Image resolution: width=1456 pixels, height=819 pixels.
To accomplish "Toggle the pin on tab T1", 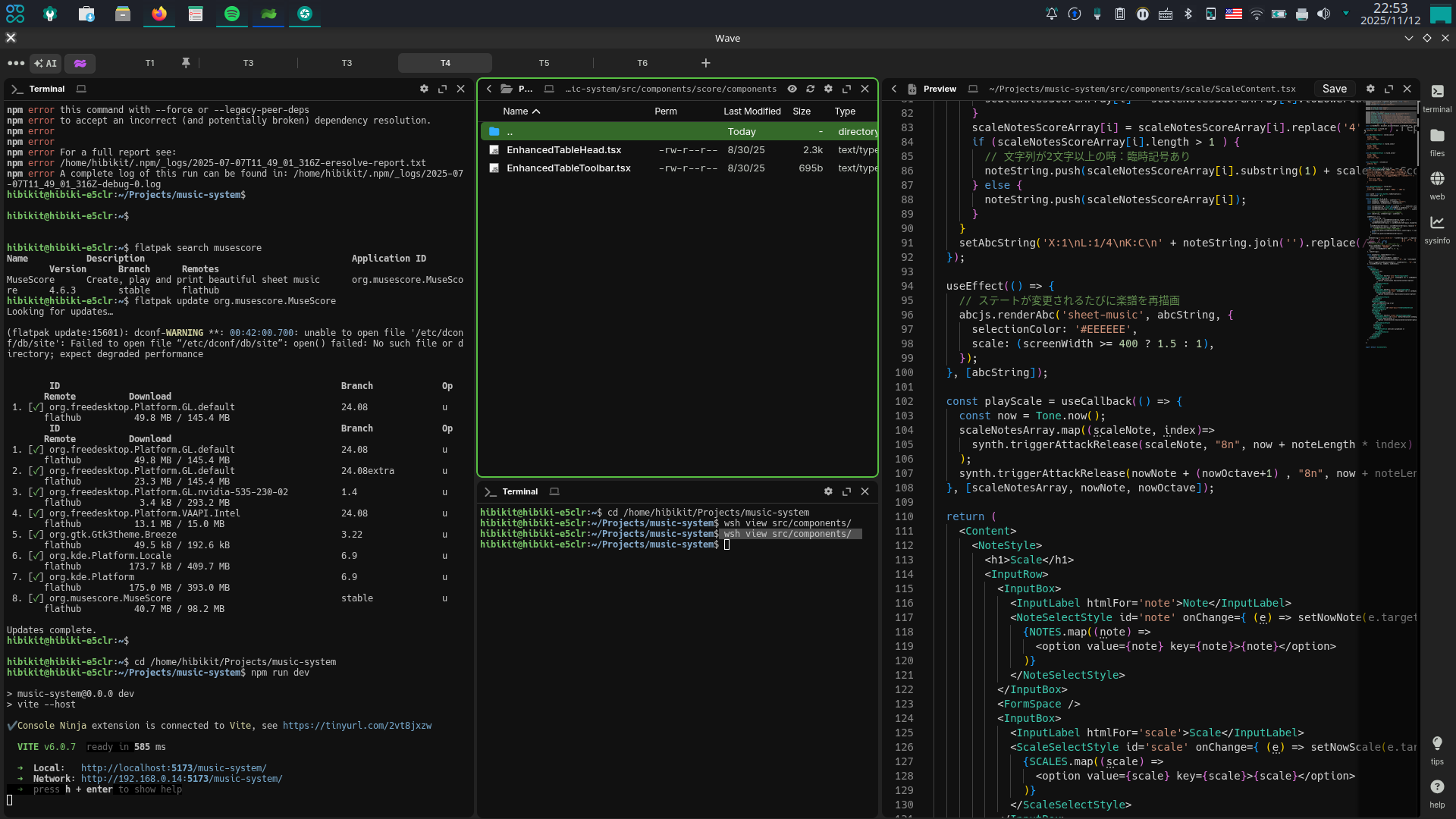I will coord(186,63).
